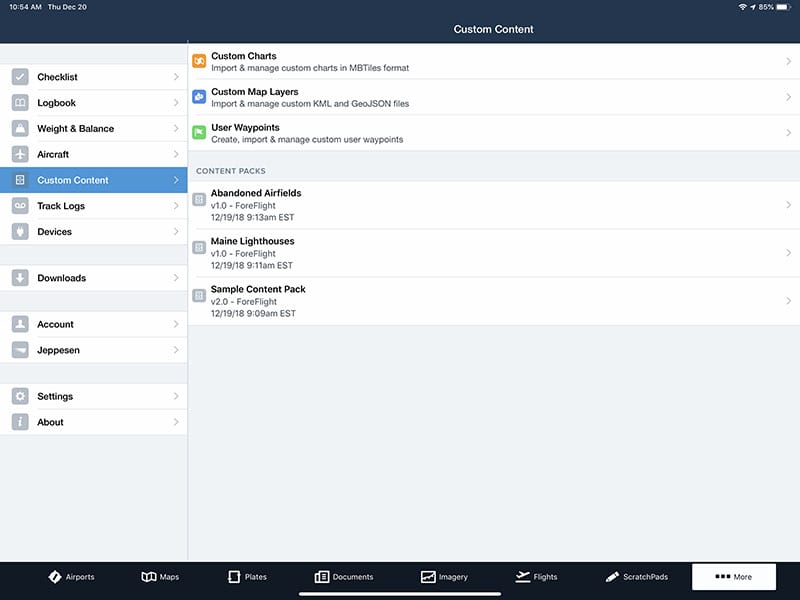
Task: Open the Weight & Balance menu item
Action: [x=94, y=129]
